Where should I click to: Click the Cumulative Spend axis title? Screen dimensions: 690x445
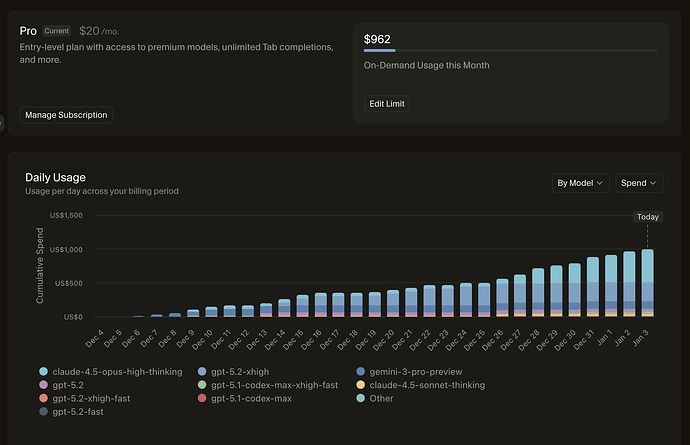coord(40,265)
